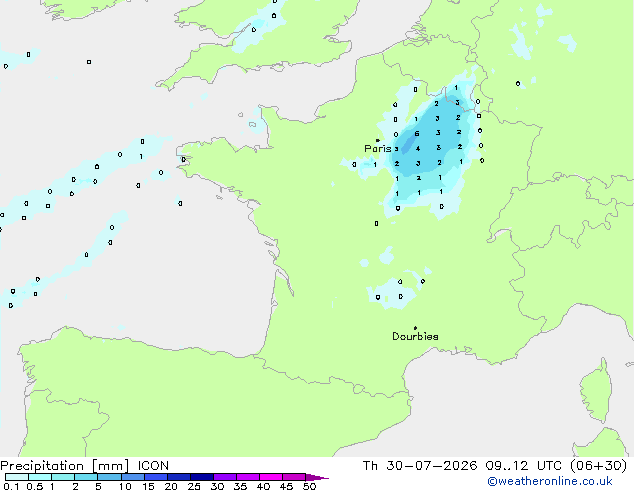Select the 25–30 mm dark blue swatch

click(201, 477)
